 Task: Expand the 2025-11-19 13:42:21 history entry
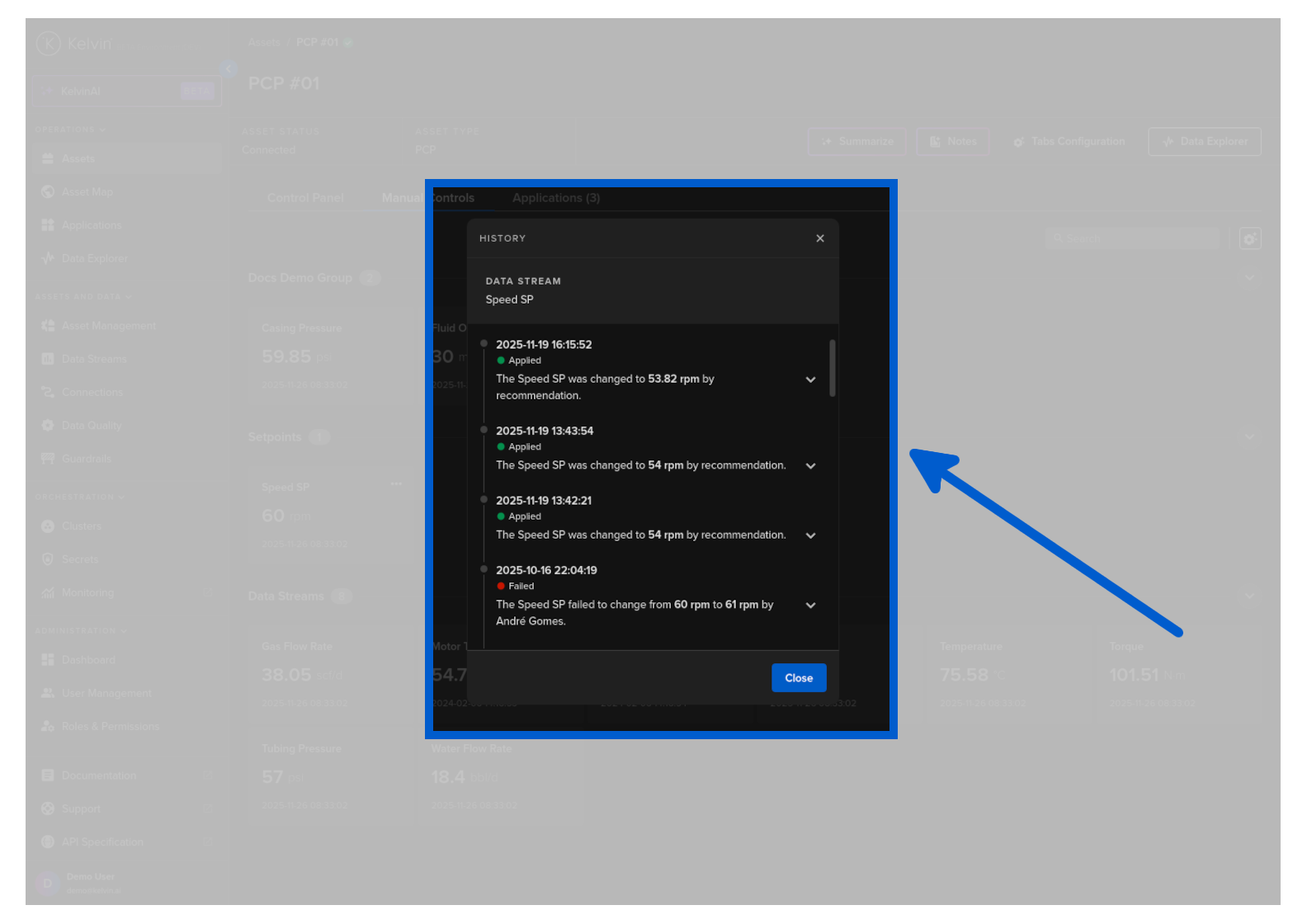[x=810, y=535]
